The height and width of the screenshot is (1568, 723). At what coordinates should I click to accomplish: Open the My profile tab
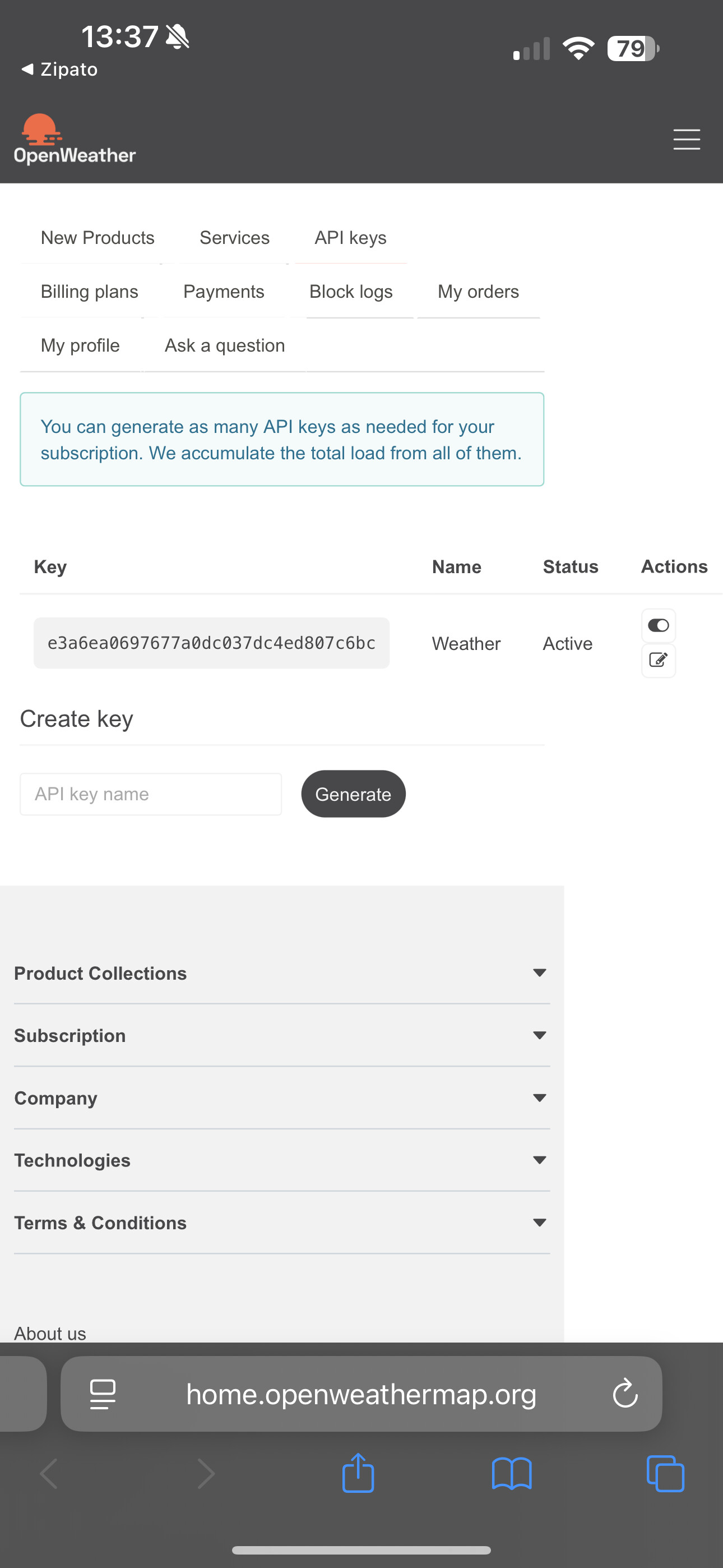point(80,345)
